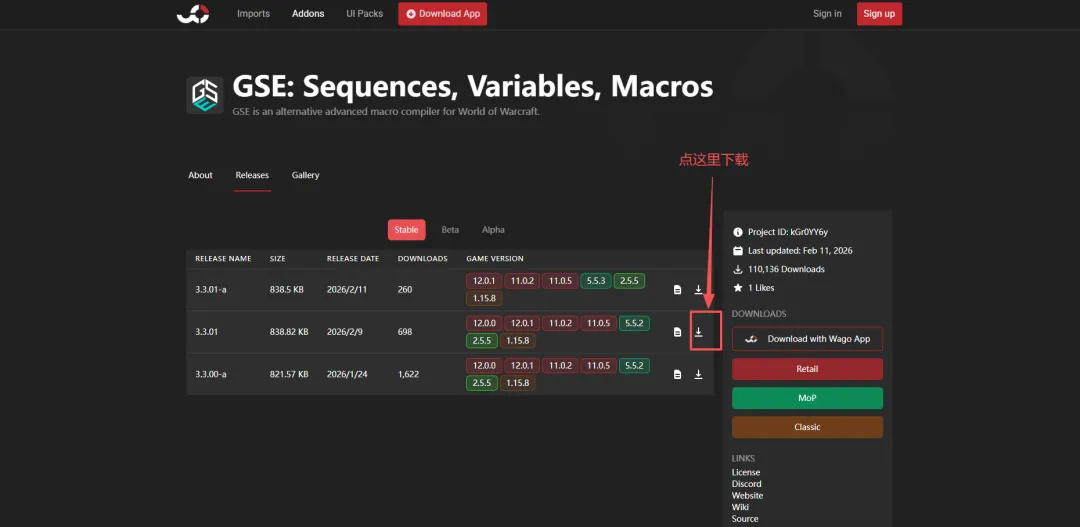Click 12.0.1 tag in 3.3.01-a row
Viewport: 1080px width, 527px height.
pyautogui.click(x=482, y=281)
